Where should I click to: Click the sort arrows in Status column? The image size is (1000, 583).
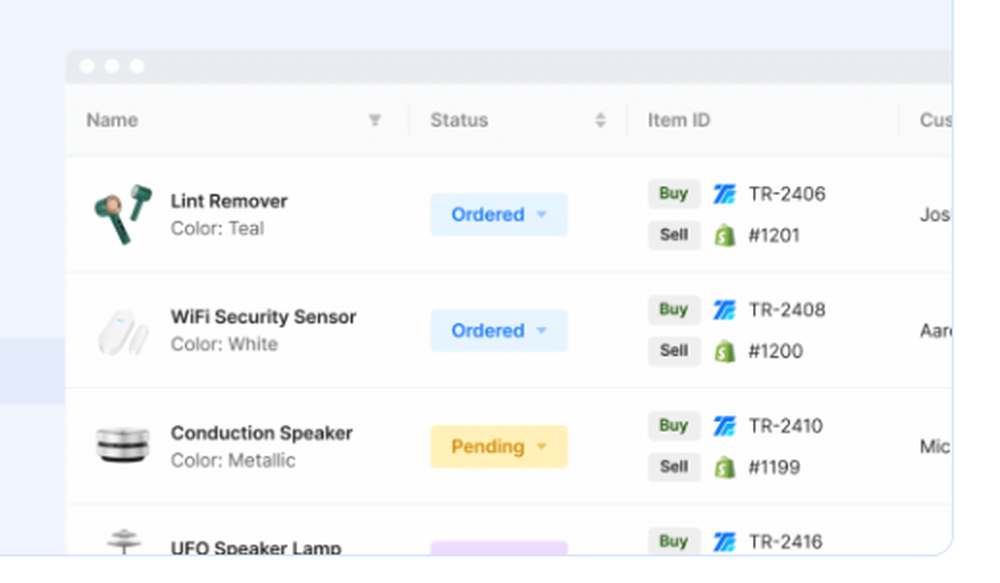click(600, 120)
